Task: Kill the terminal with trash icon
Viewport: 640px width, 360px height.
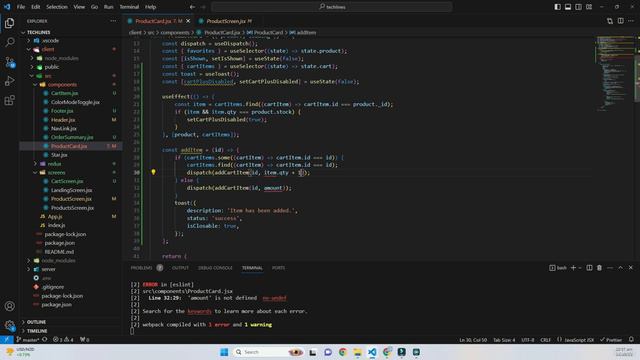Action: (x=599, y=268)
